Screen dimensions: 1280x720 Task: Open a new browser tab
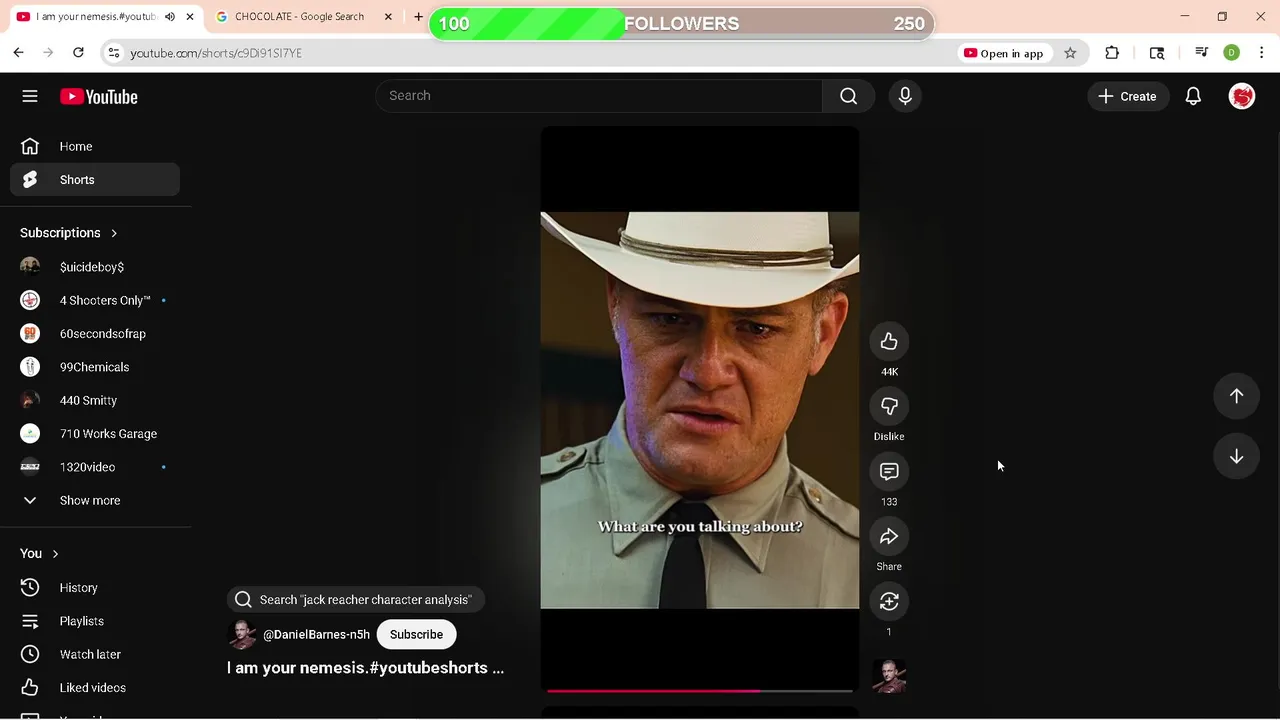[x=418, y=17]
